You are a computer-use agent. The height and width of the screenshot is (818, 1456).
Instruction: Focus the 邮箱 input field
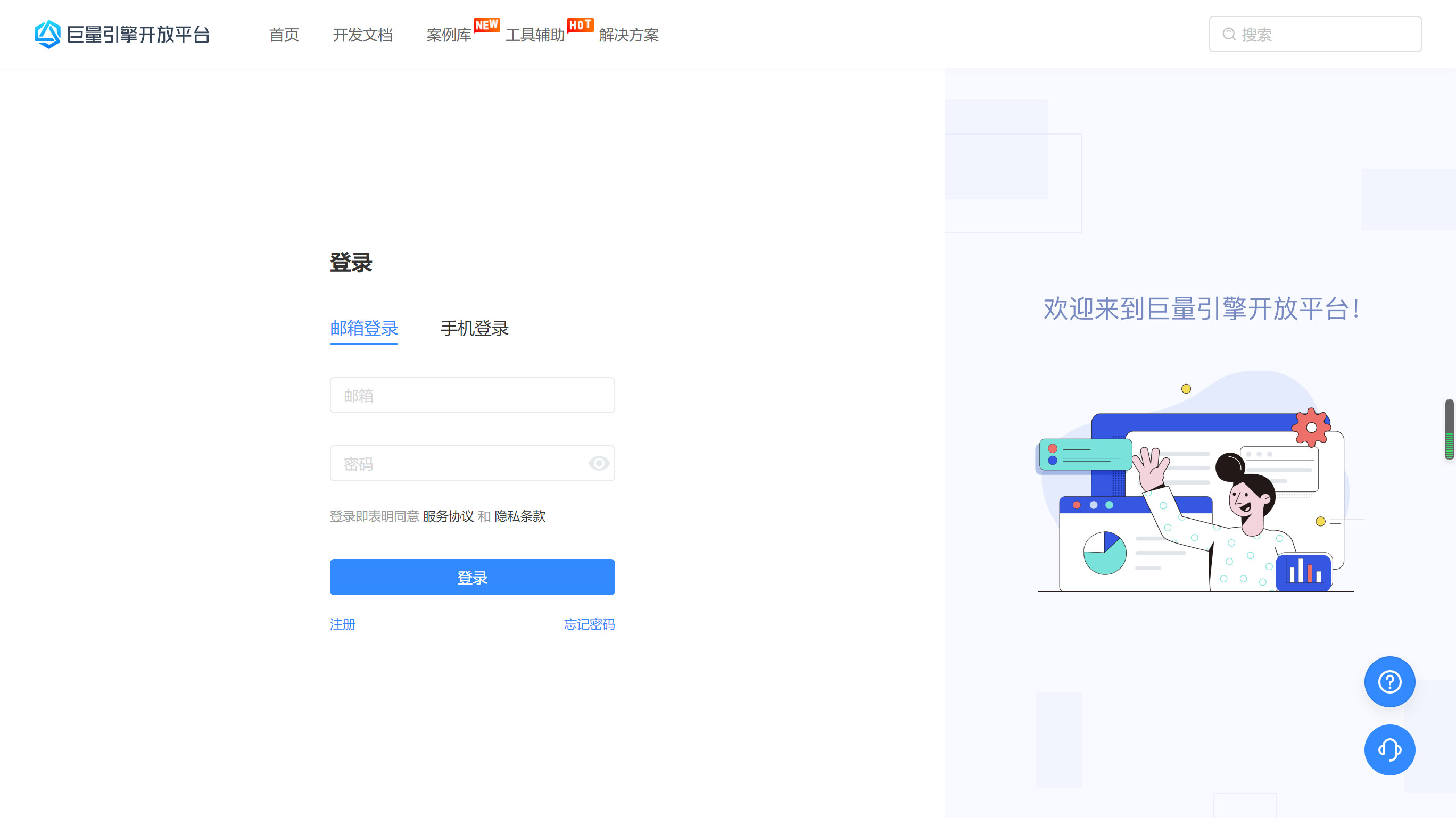[473, 396]
